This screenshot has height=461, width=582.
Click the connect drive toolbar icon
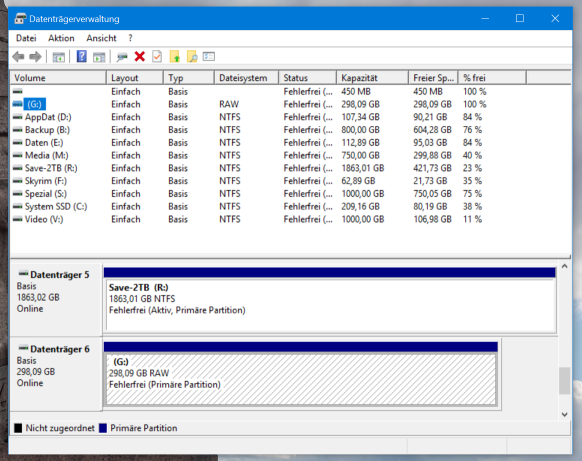pos(122,57)
